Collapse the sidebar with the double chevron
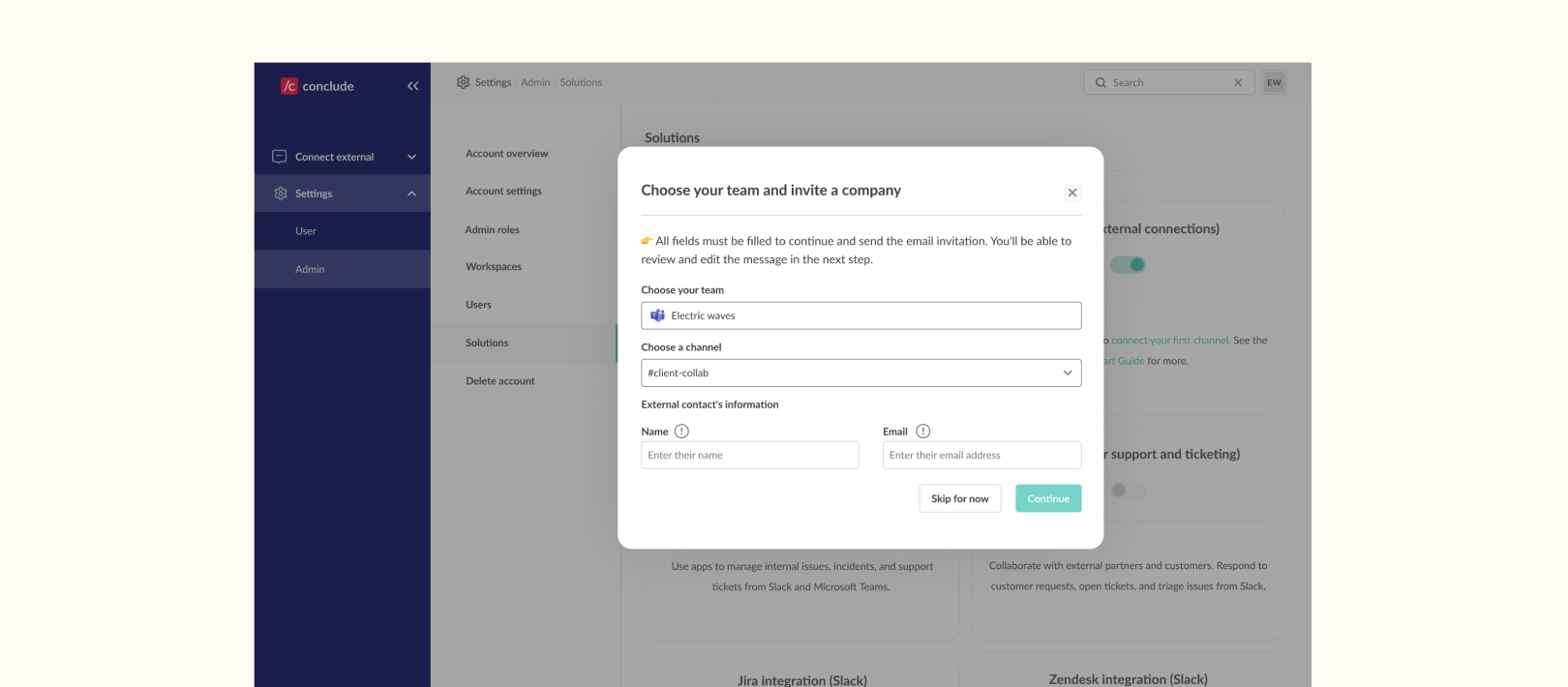 click(x=413, y=86)
